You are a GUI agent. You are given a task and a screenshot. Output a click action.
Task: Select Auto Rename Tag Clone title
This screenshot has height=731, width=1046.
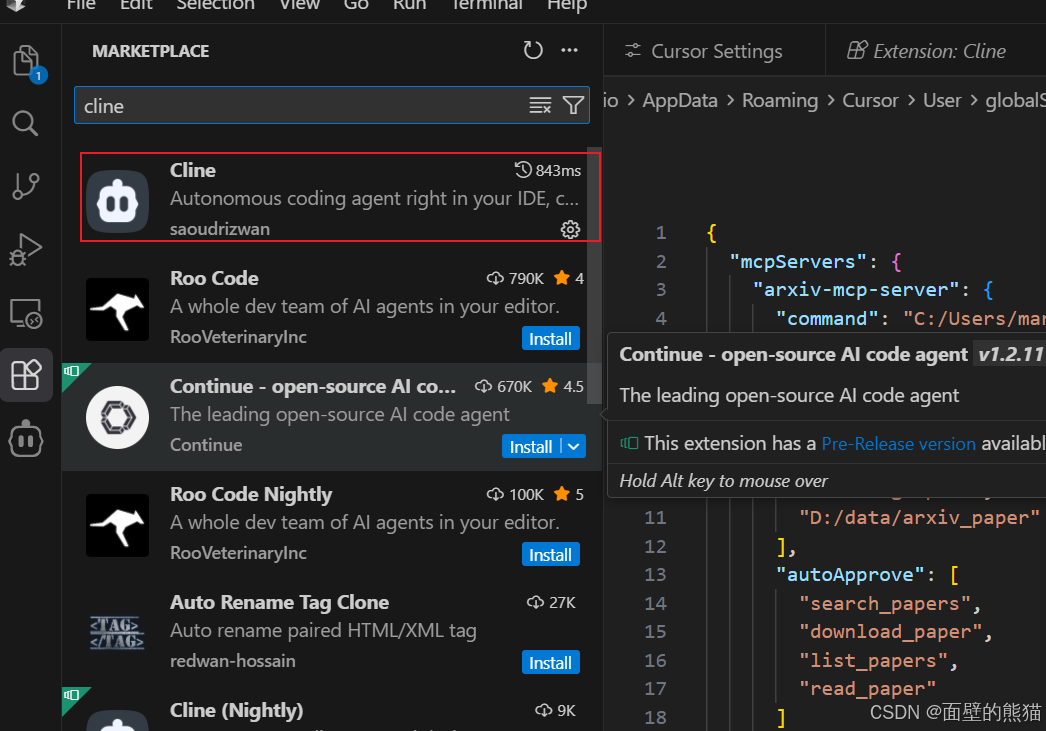(280, 602)
